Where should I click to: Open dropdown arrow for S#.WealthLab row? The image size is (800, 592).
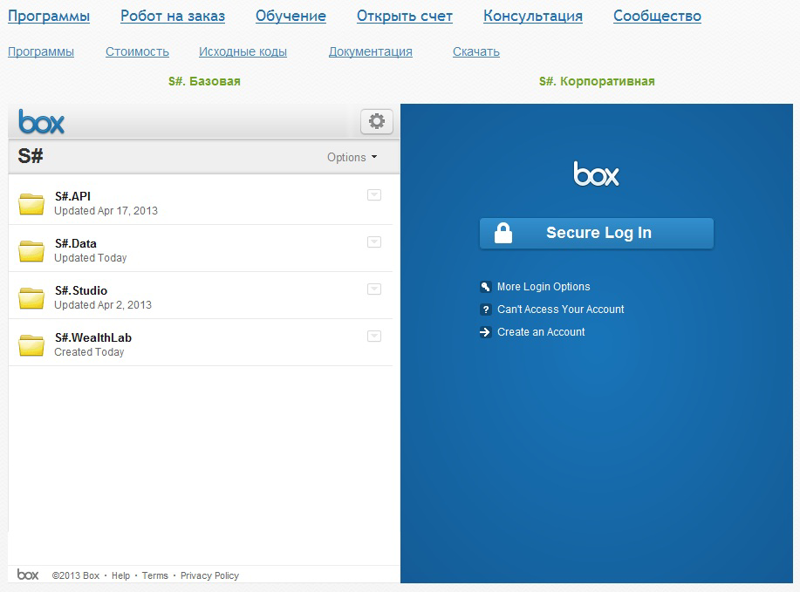tap(374, 336)
